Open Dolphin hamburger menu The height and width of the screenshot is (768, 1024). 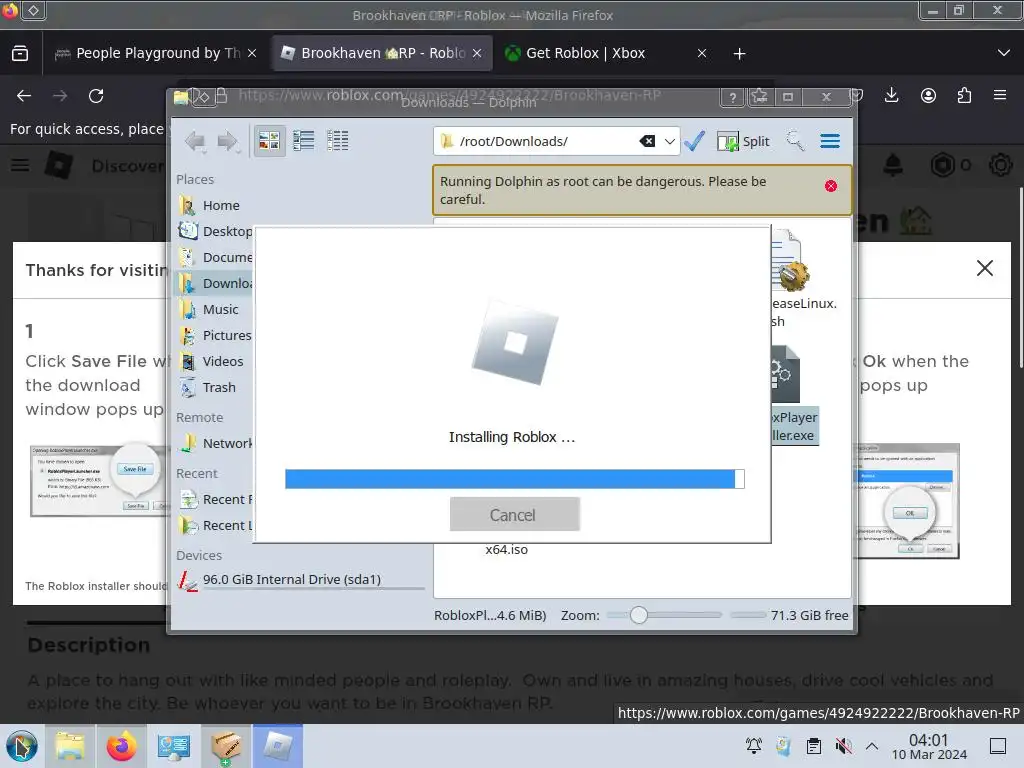tap(830, 141)
